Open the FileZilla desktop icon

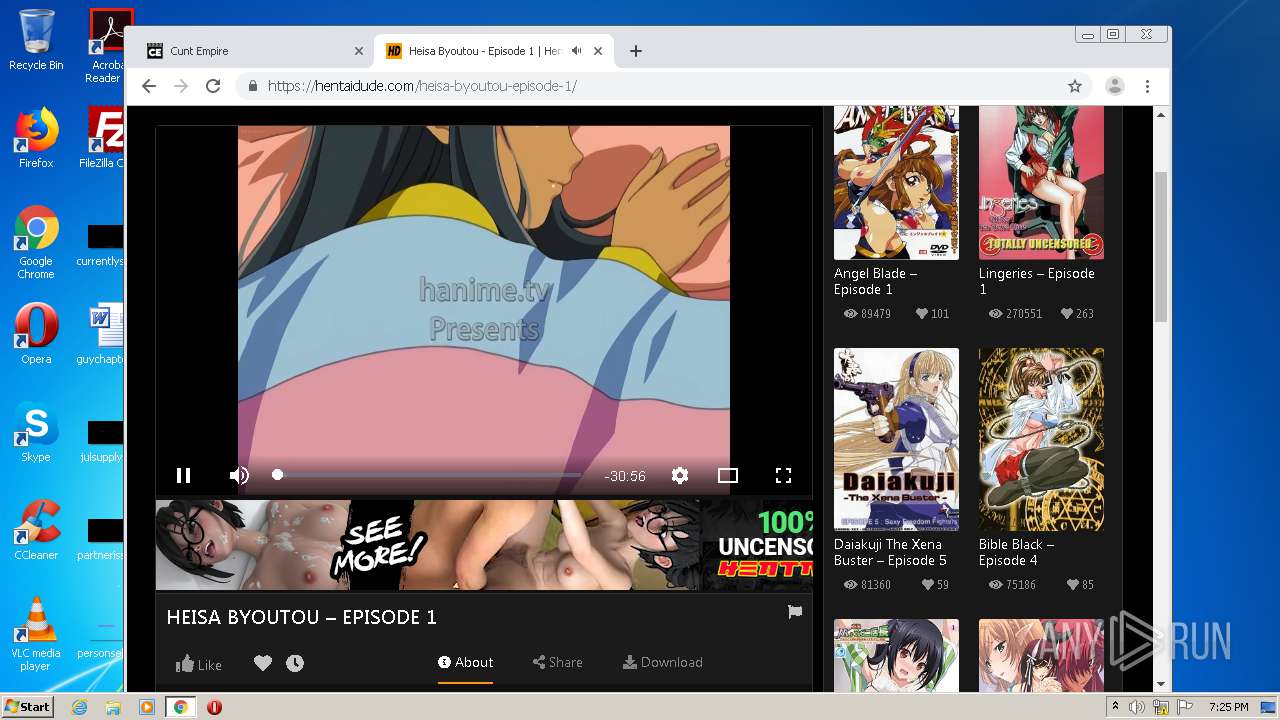(x=104, y=138)
